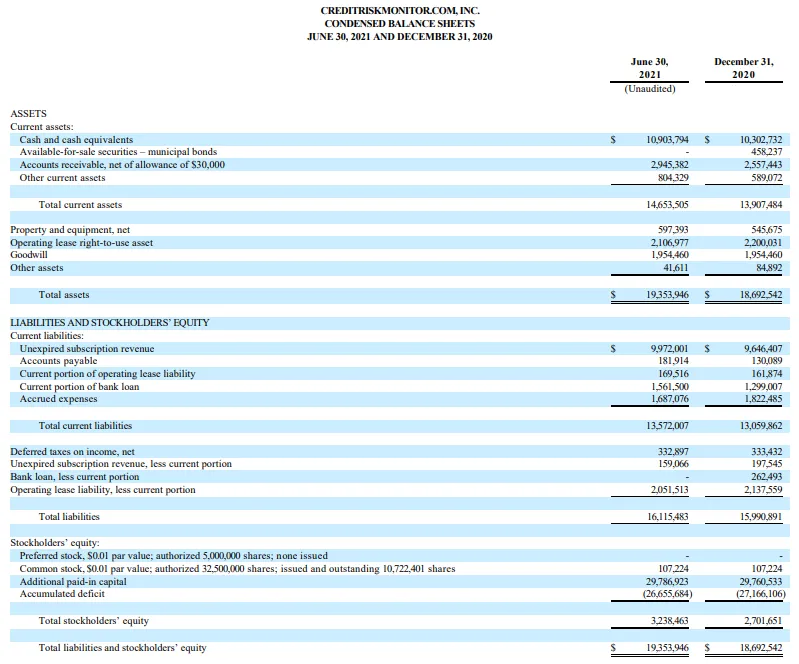Image resolution: width=799 pixels, height=664 pixels.
Task: Select the LIABILITIES AND STOCKHOLDERS' EQUITY heading
Action: click(x=110, y=323)
